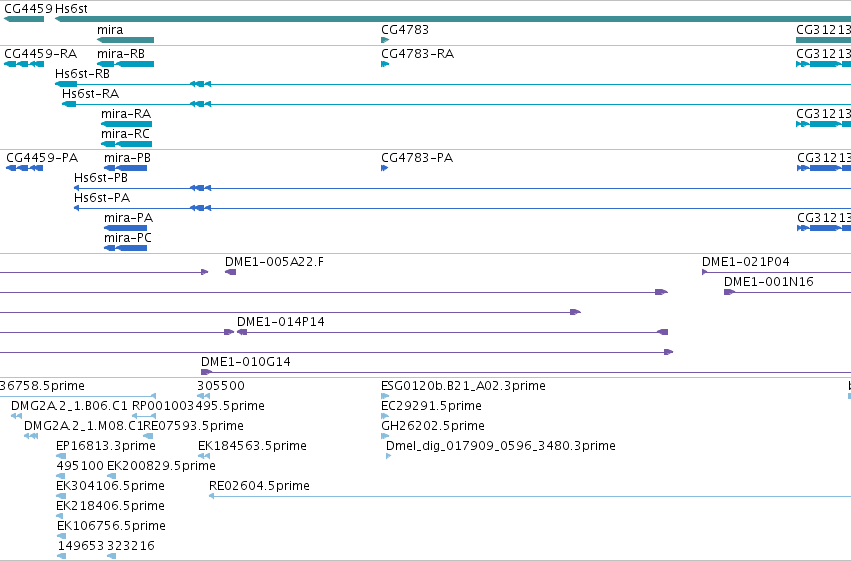Select the EK200829.5prime EST label
The width and height of the screenshot is (851, 561).
click(x=161, y=467)
